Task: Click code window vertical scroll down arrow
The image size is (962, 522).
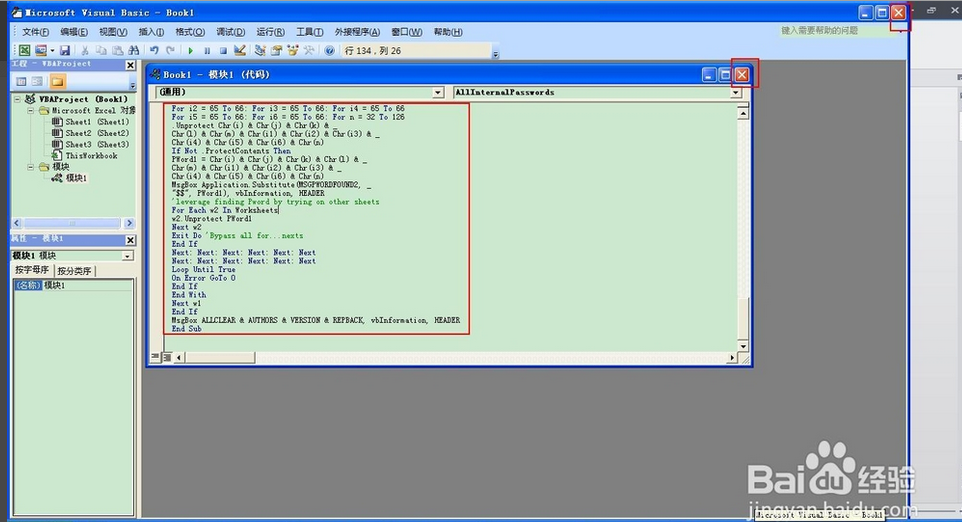Action: 743,347
